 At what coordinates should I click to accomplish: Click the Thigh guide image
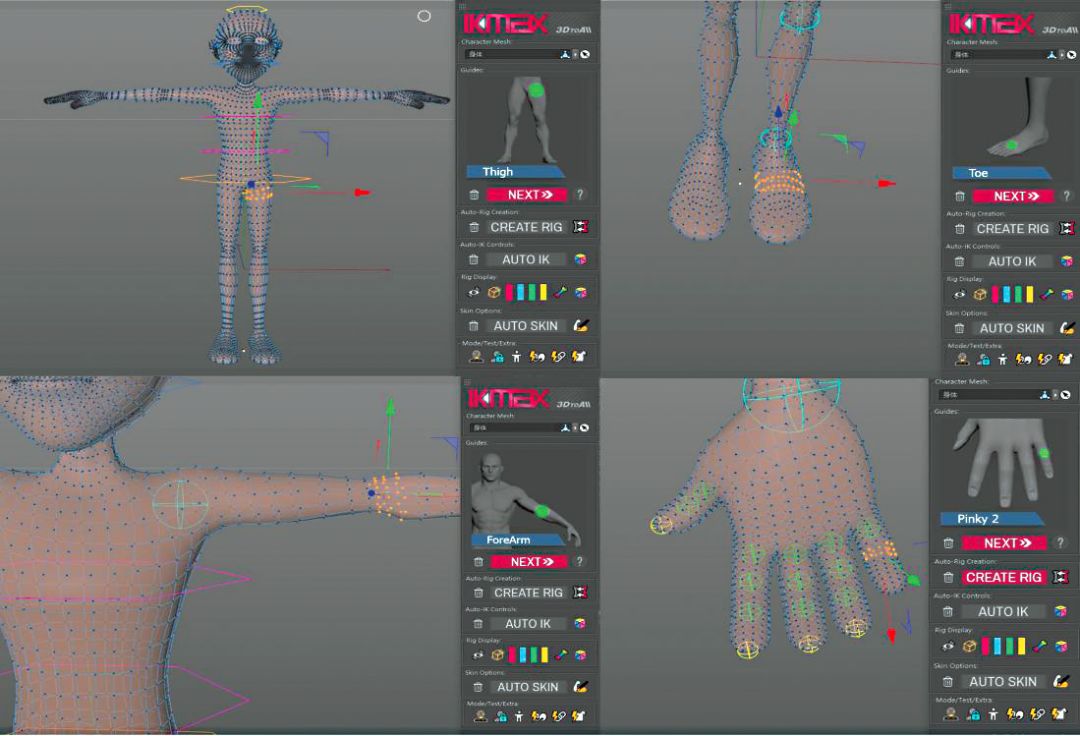click(528, 120)
